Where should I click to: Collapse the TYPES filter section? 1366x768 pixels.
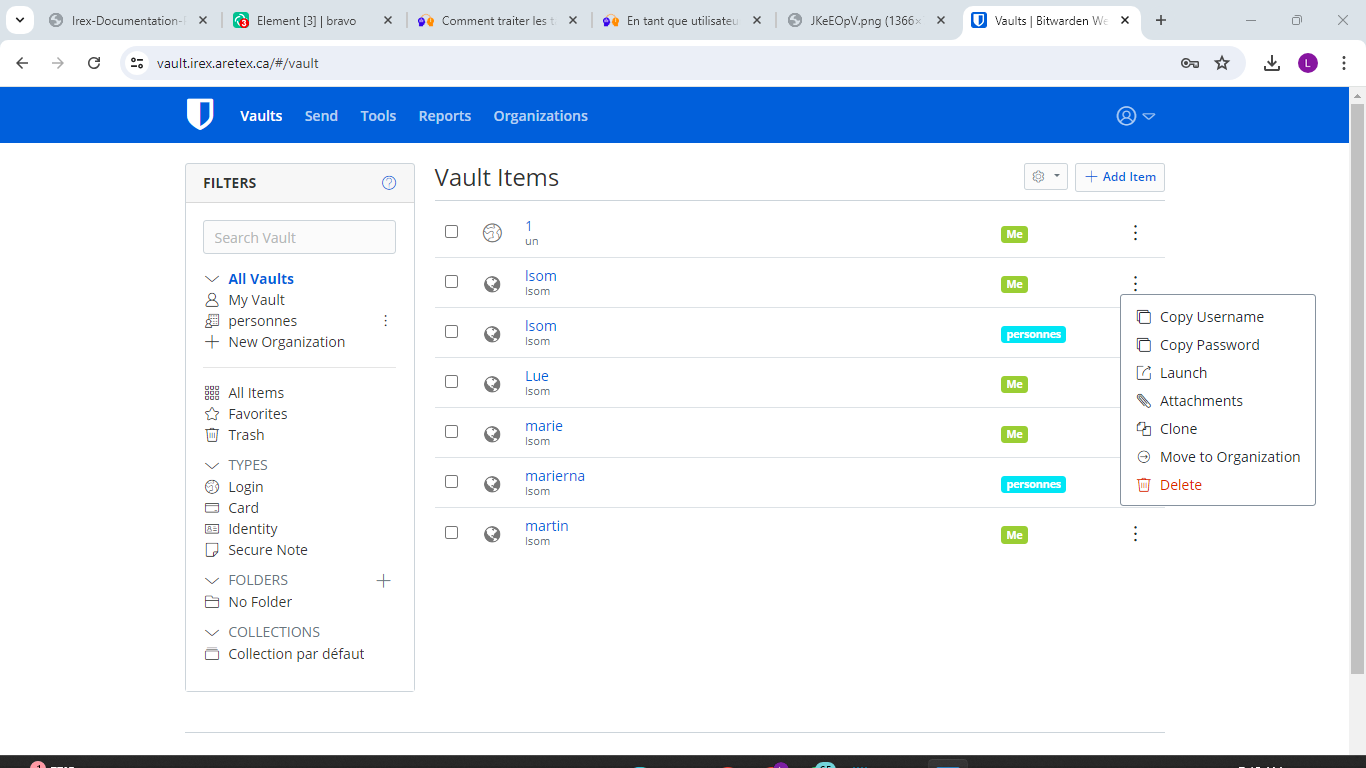211,465
